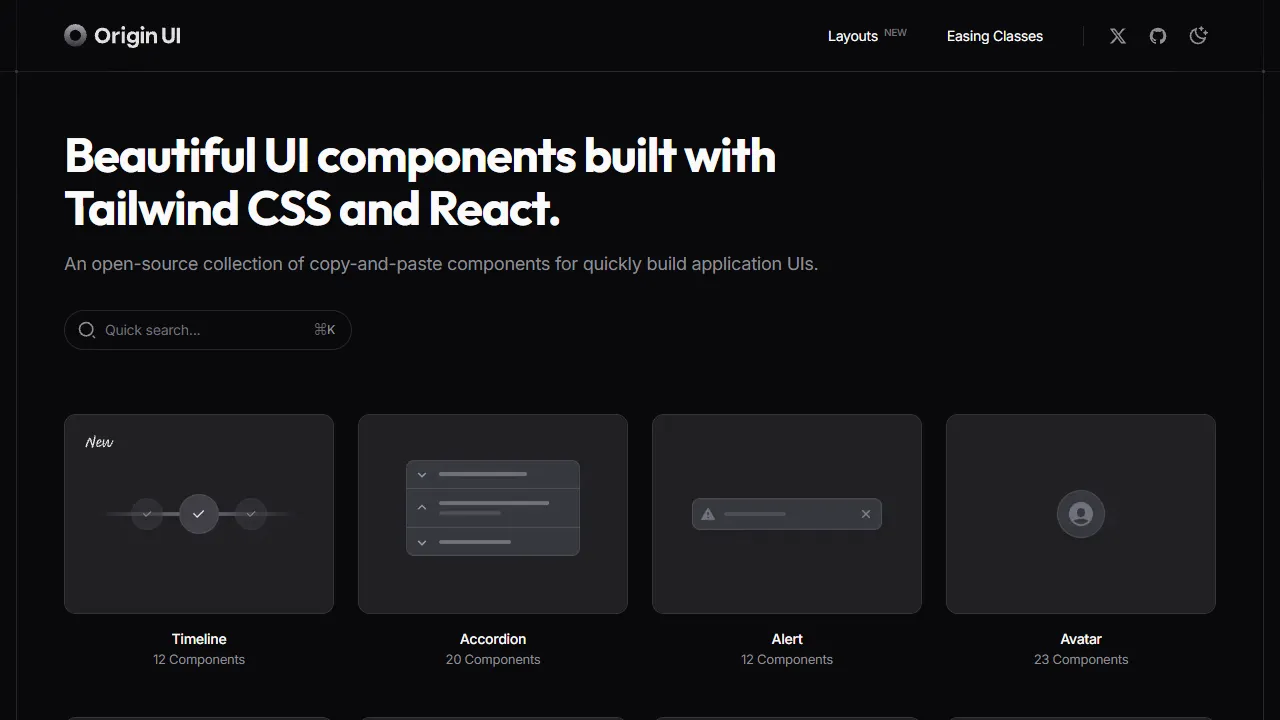Click the ⌘K shortcut hint

point(325,330)
